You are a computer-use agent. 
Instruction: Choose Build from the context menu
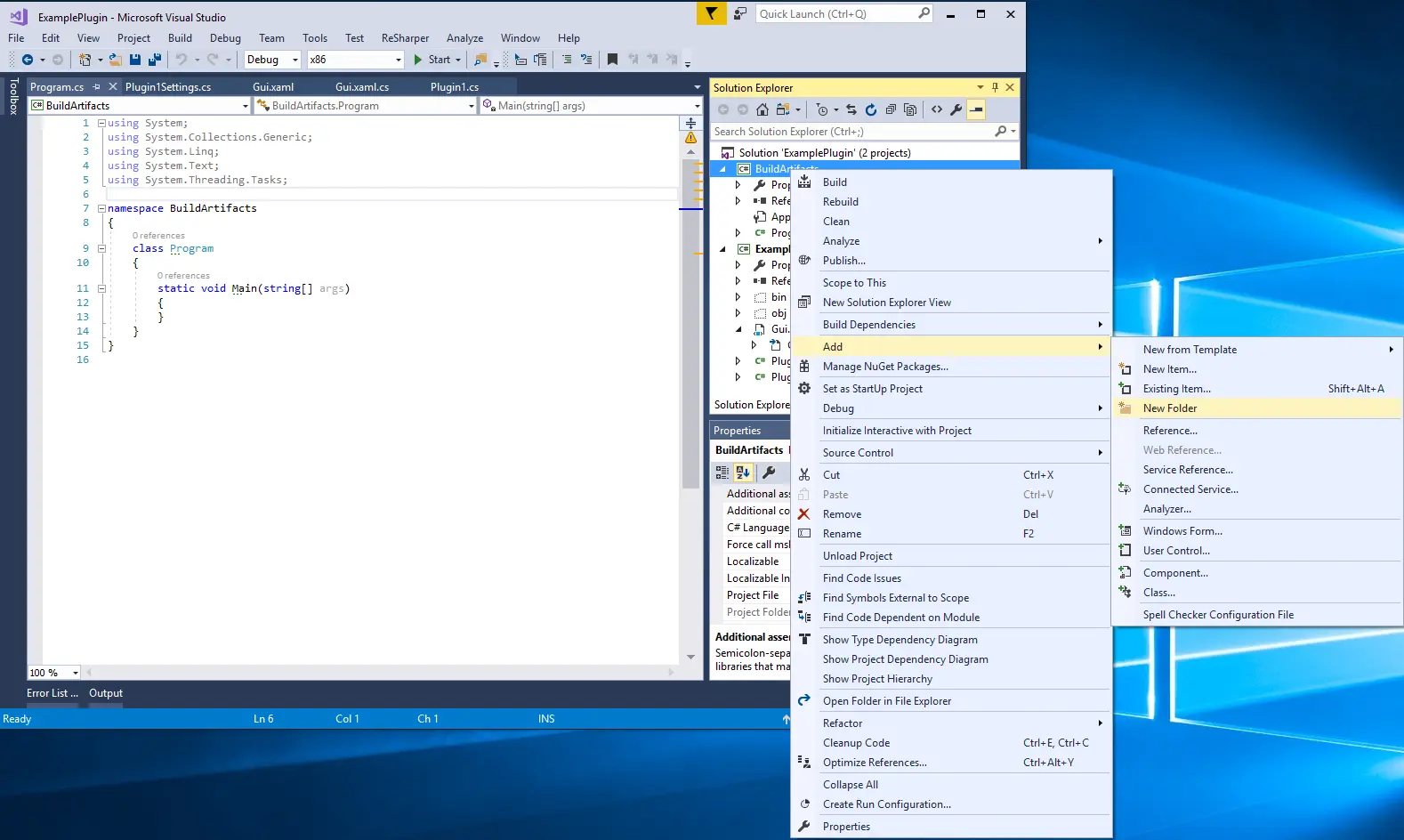(952, 182)
